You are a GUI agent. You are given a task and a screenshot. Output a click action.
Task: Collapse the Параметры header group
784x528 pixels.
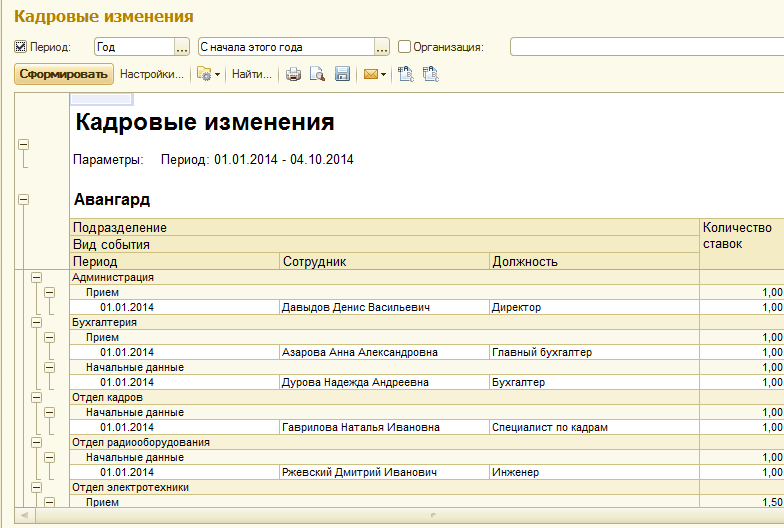(24, 144)
